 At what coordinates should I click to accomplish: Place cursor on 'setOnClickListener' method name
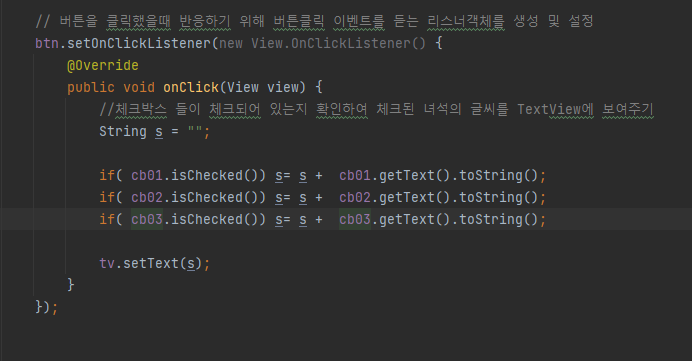(x=139, y=43)
